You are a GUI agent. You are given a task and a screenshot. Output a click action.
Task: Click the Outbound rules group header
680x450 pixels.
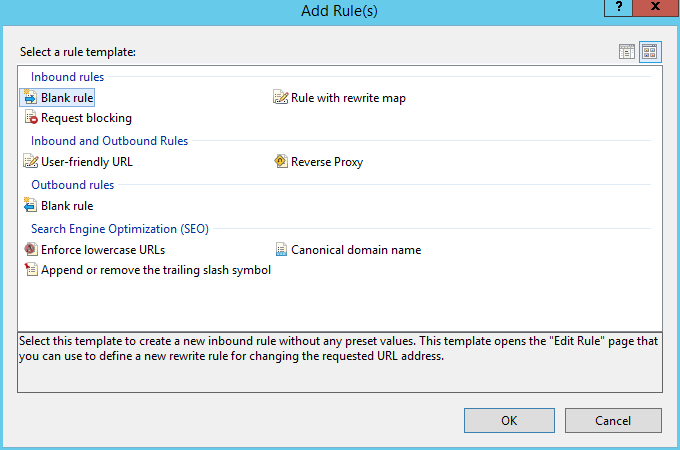72,185
